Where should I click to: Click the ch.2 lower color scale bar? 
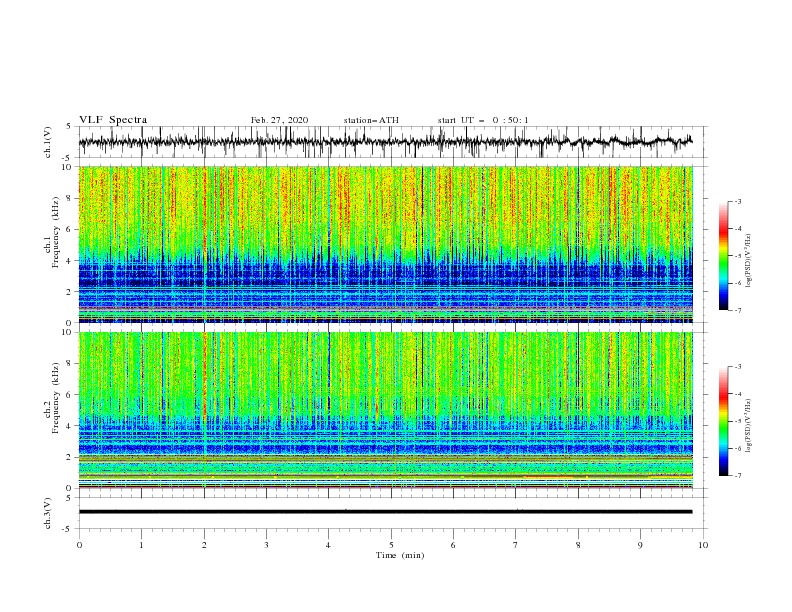[x=723, y=421]
